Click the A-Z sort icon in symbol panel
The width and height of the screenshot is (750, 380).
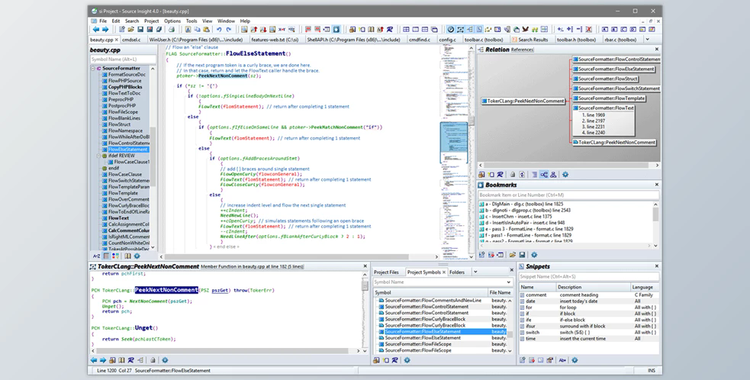(97, 256)
